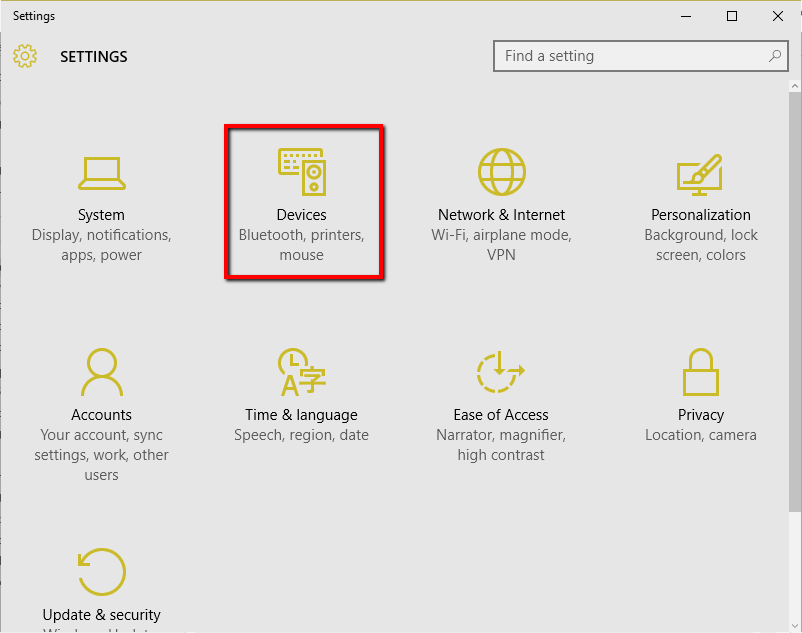Click the magnifier icon in search box
Image resolution: width=802 pixels, height=633 pixels.
pos(775,56)
